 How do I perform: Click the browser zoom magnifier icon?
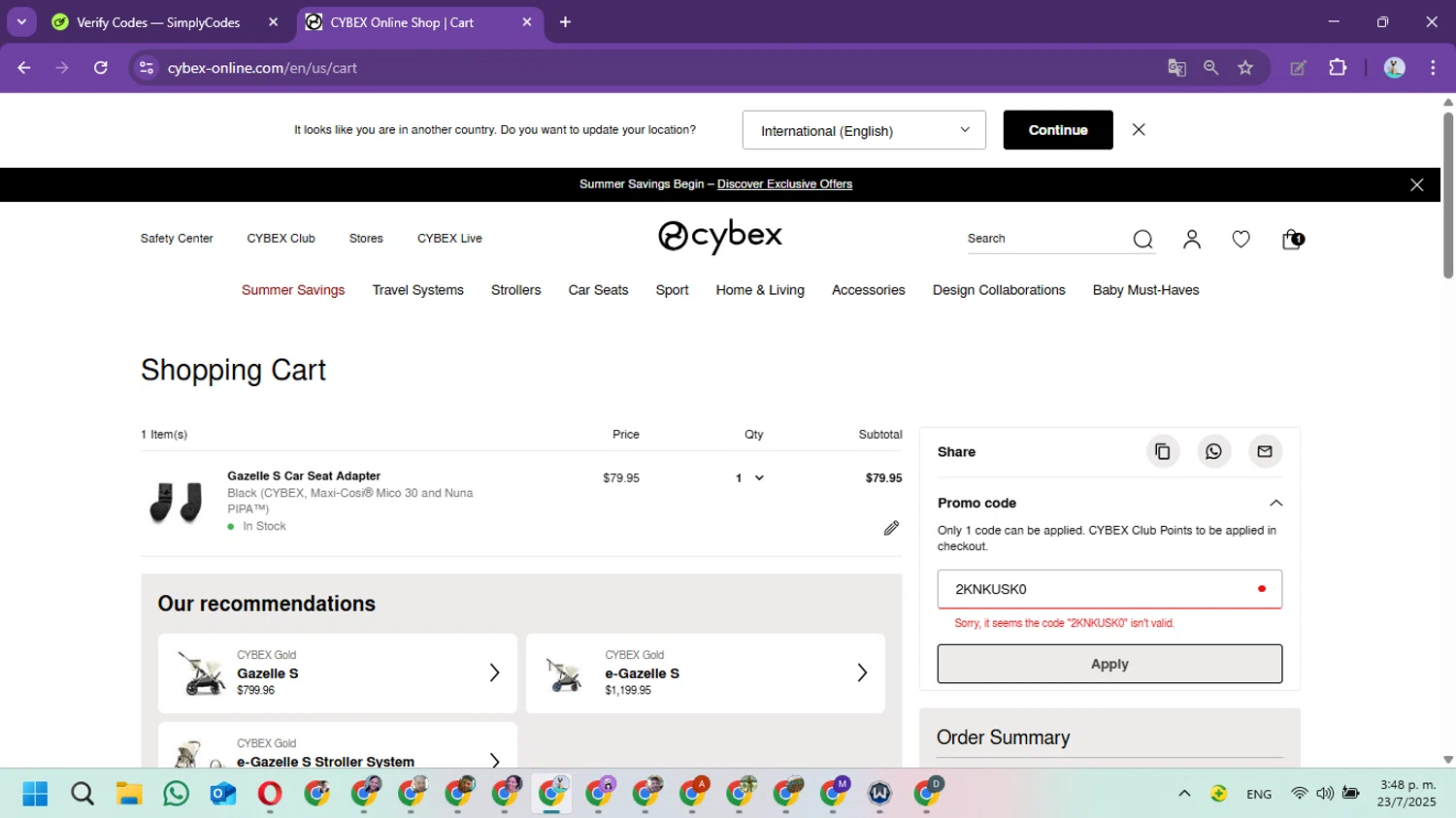click(x=1210, y=68)
